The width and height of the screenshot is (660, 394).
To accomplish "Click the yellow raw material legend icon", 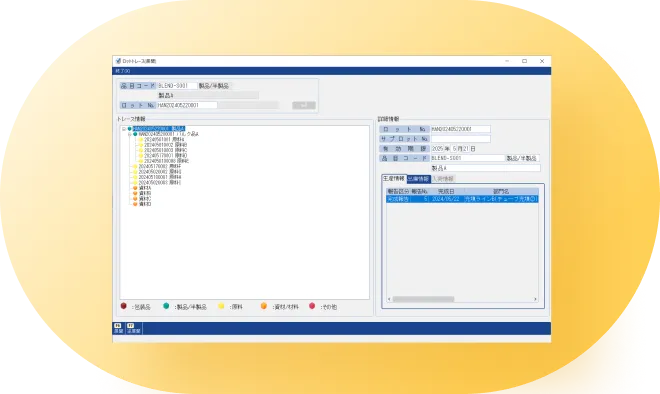I will [221, 306].
